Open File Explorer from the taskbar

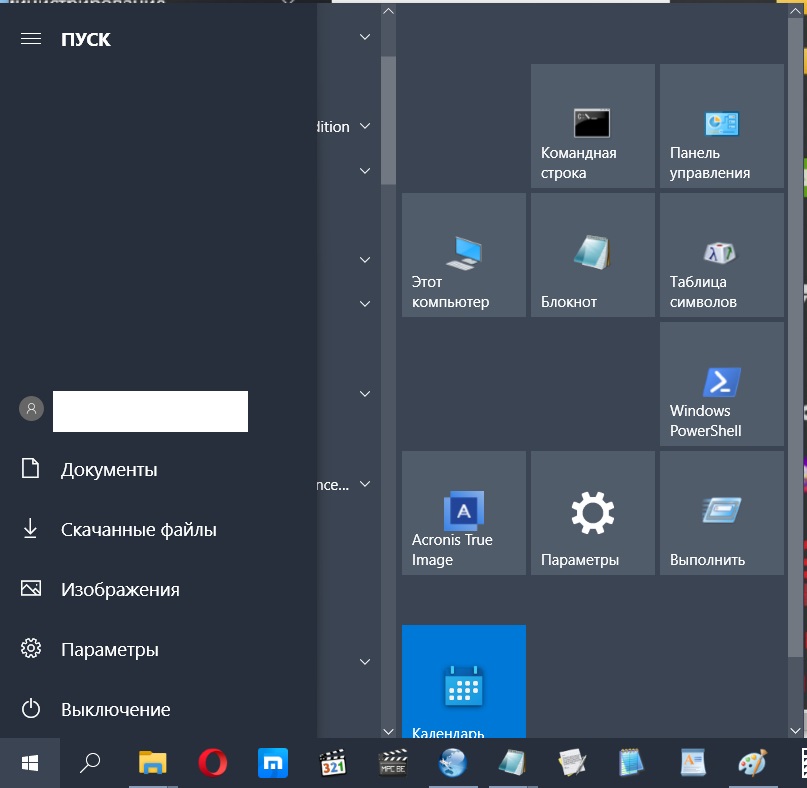pyautogui.click(x=152, y=763)
